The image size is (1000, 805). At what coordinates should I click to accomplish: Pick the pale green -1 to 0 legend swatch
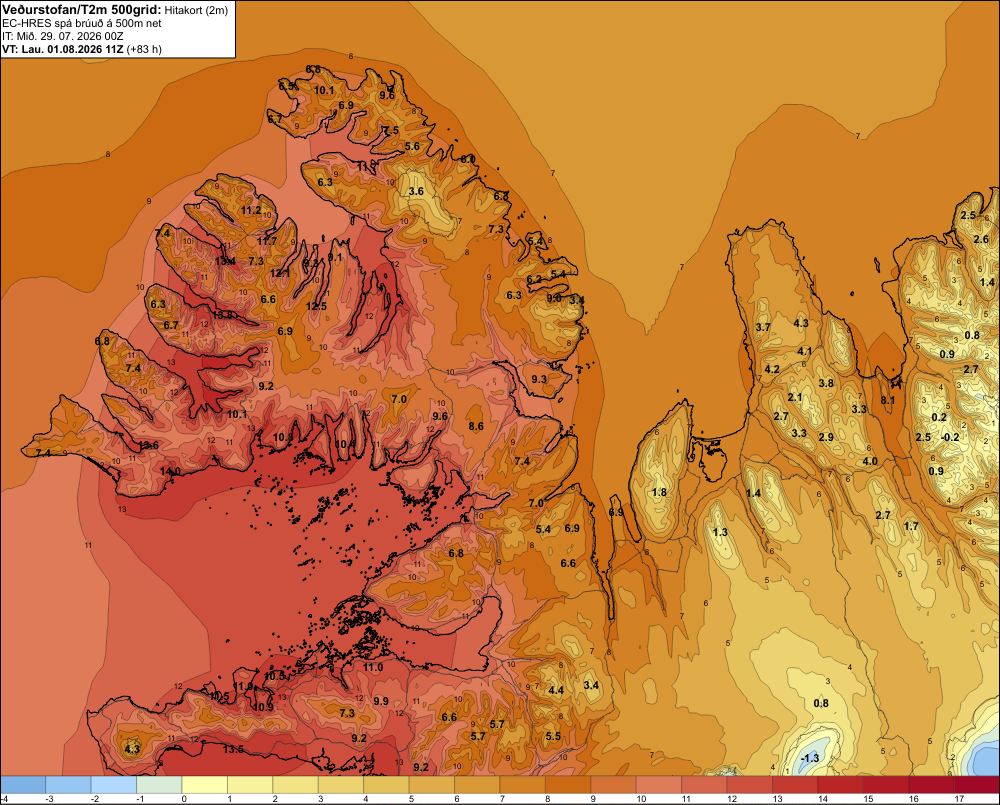point(159,785)
